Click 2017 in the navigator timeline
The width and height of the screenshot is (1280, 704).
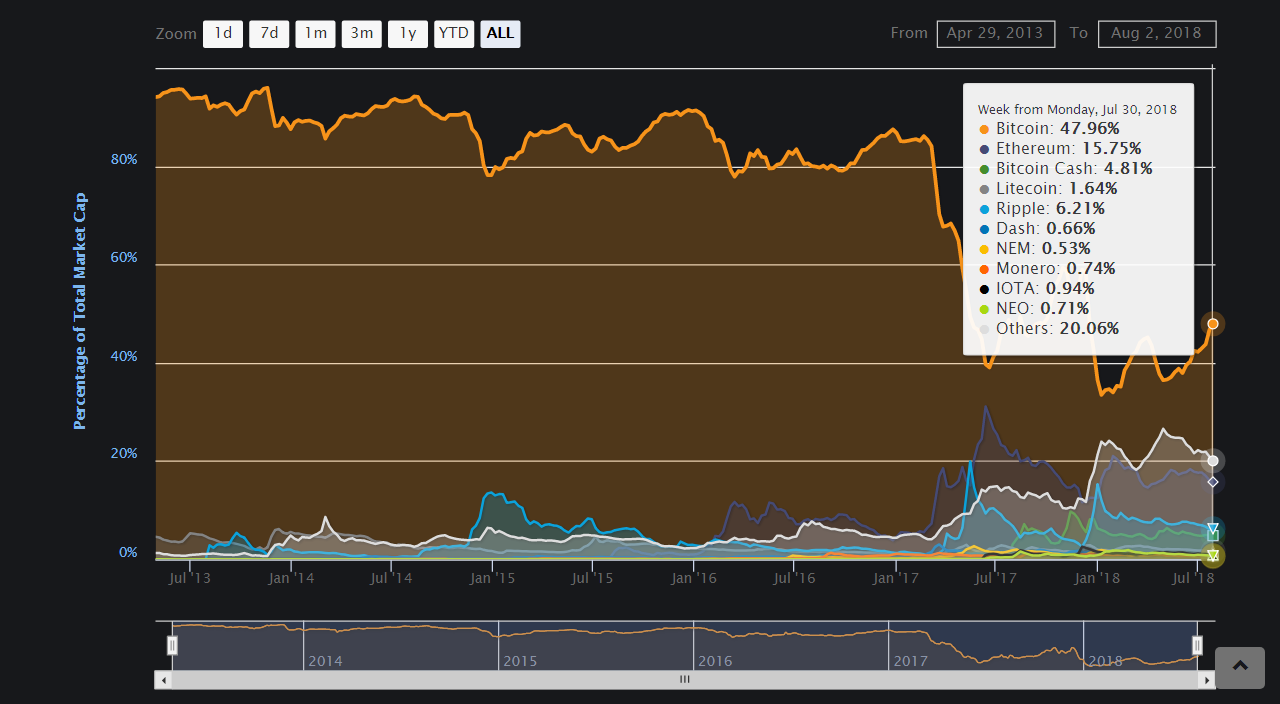[910, 662]
